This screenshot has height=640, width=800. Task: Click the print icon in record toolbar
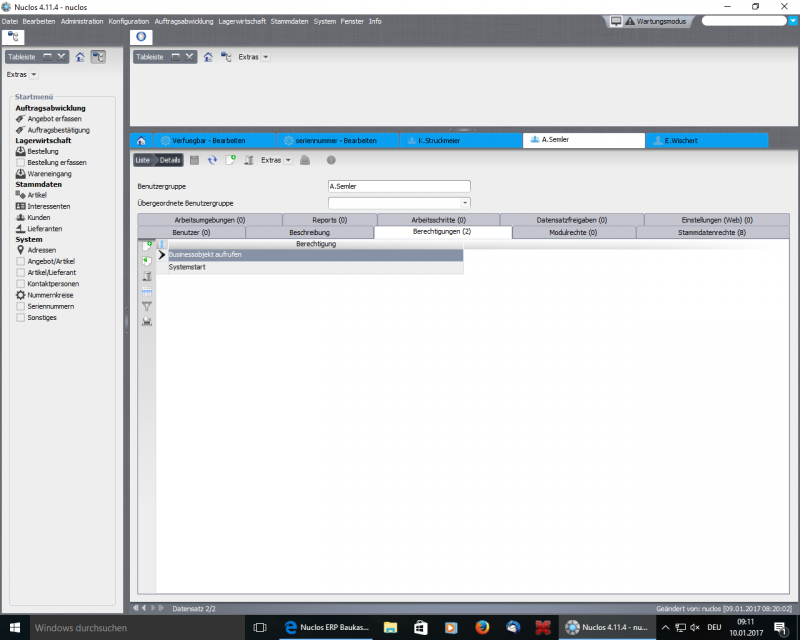[305, 160]
